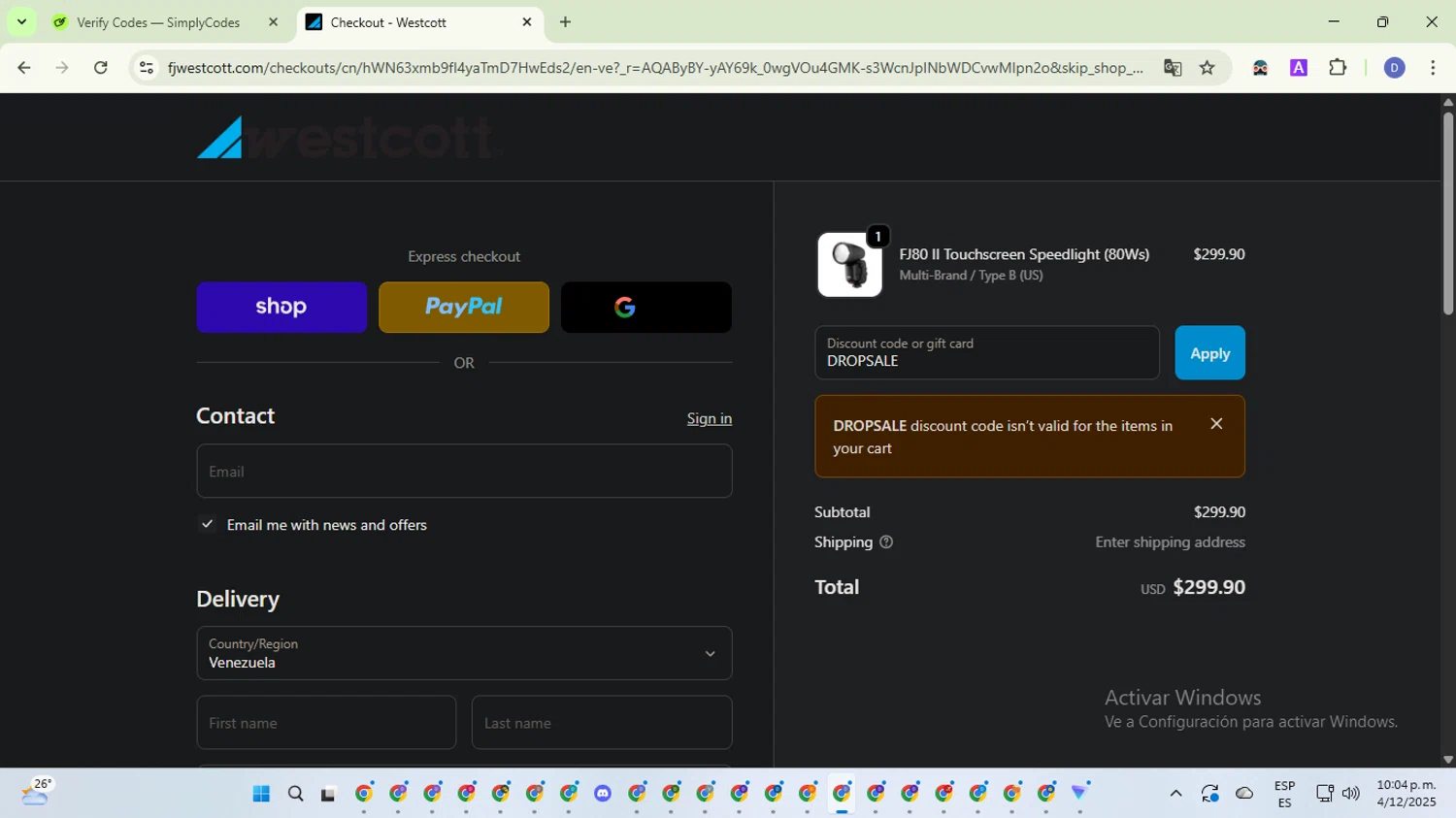Pay with Shop Pay express checkout
This screenshot has width=1456, height=818.
tap(281, 307)
